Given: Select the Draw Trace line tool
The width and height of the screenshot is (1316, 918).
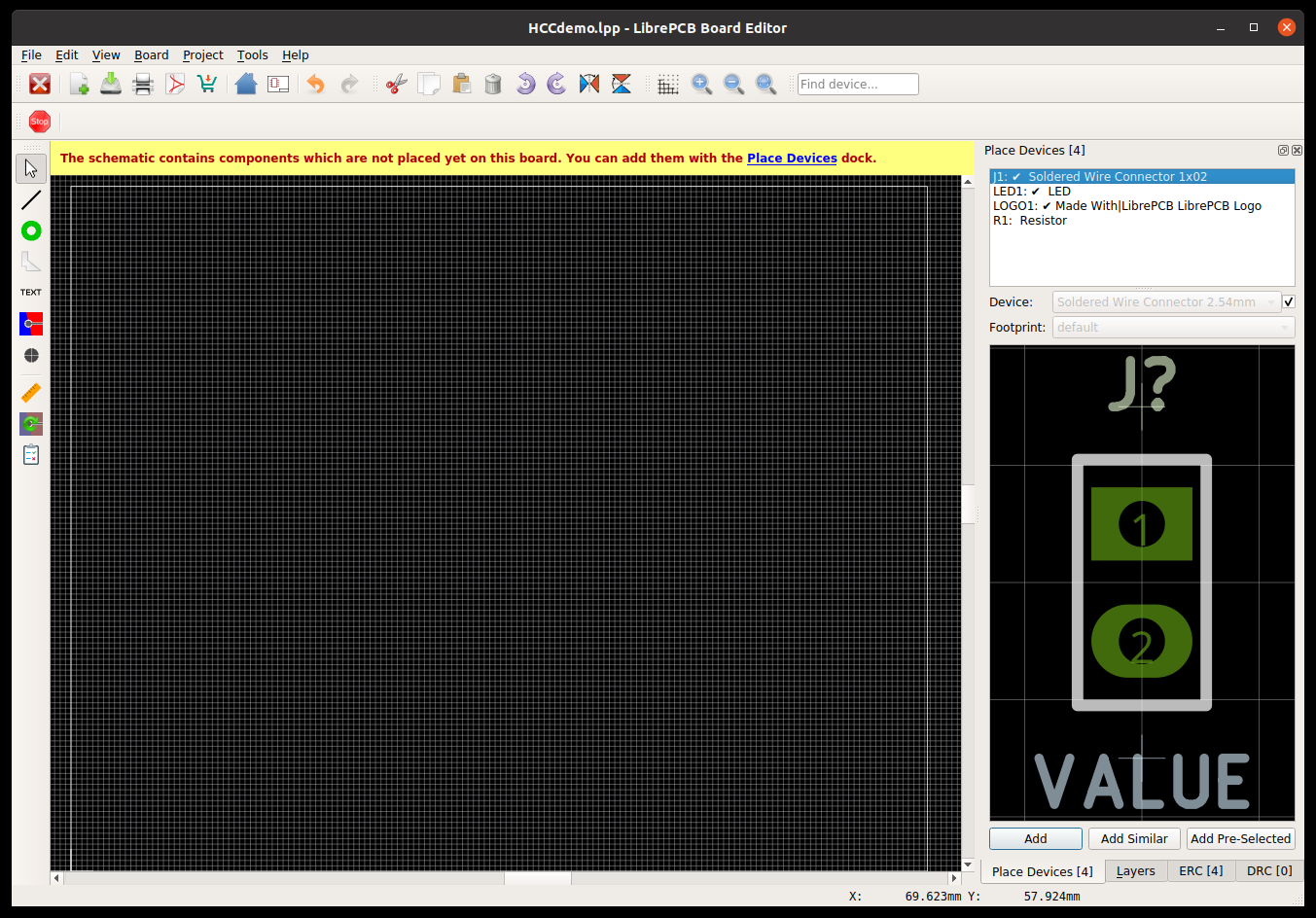Looking at the screenshot, I should click(31, 199).
